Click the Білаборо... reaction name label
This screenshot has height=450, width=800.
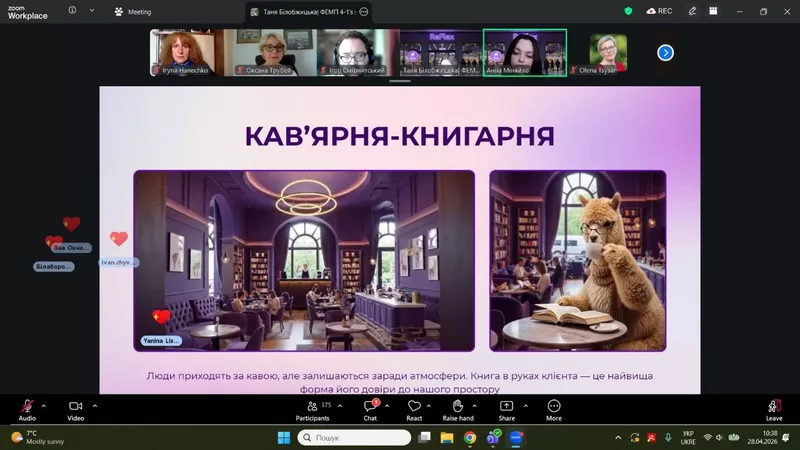click(x=54, y=266)
